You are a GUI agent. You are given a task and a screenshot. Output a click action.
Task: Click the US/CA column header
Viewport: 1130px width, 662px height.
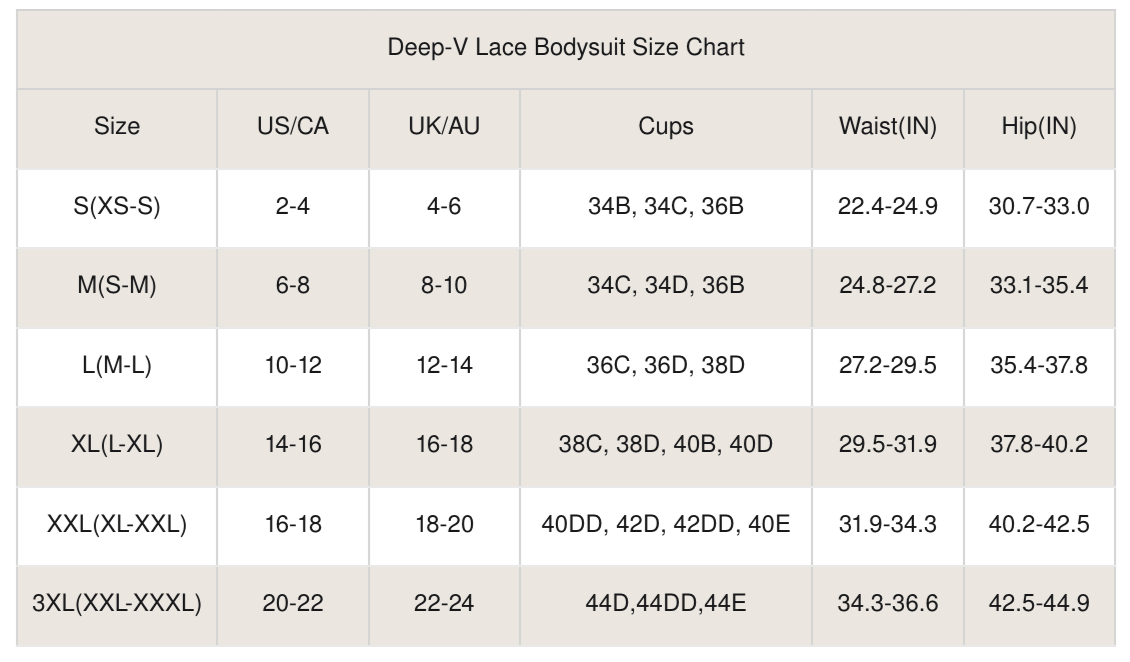point(293,127)
